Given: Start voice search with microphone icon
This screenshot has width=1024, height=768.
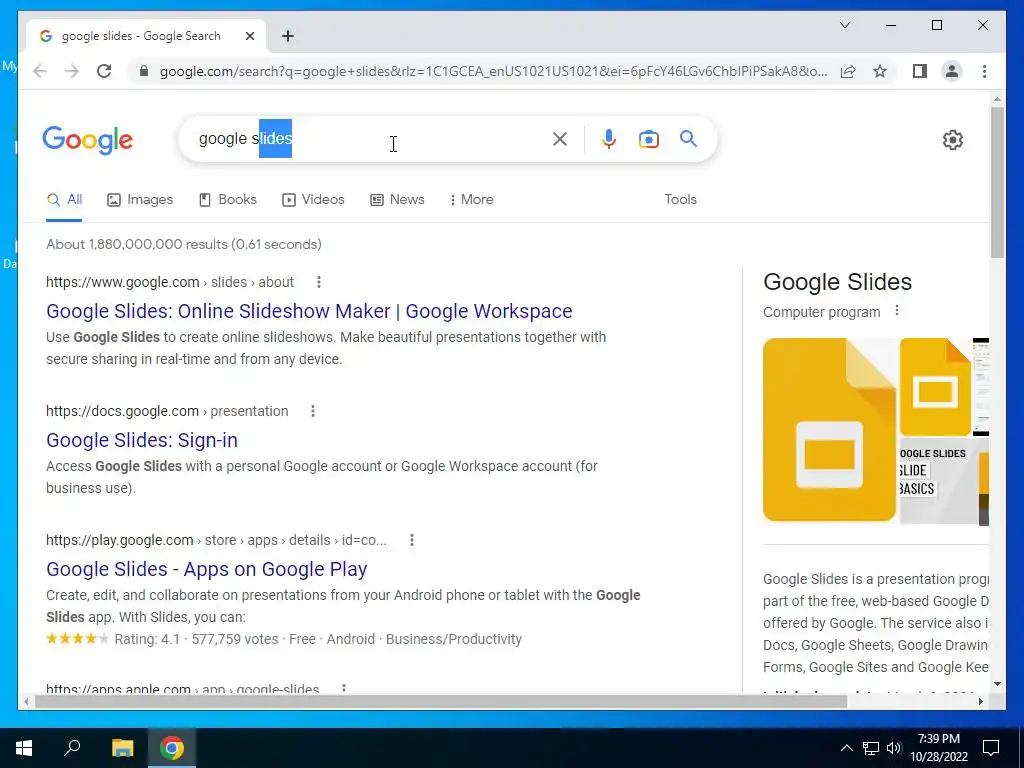Looking at the screenshot, I should pos(609,139).
